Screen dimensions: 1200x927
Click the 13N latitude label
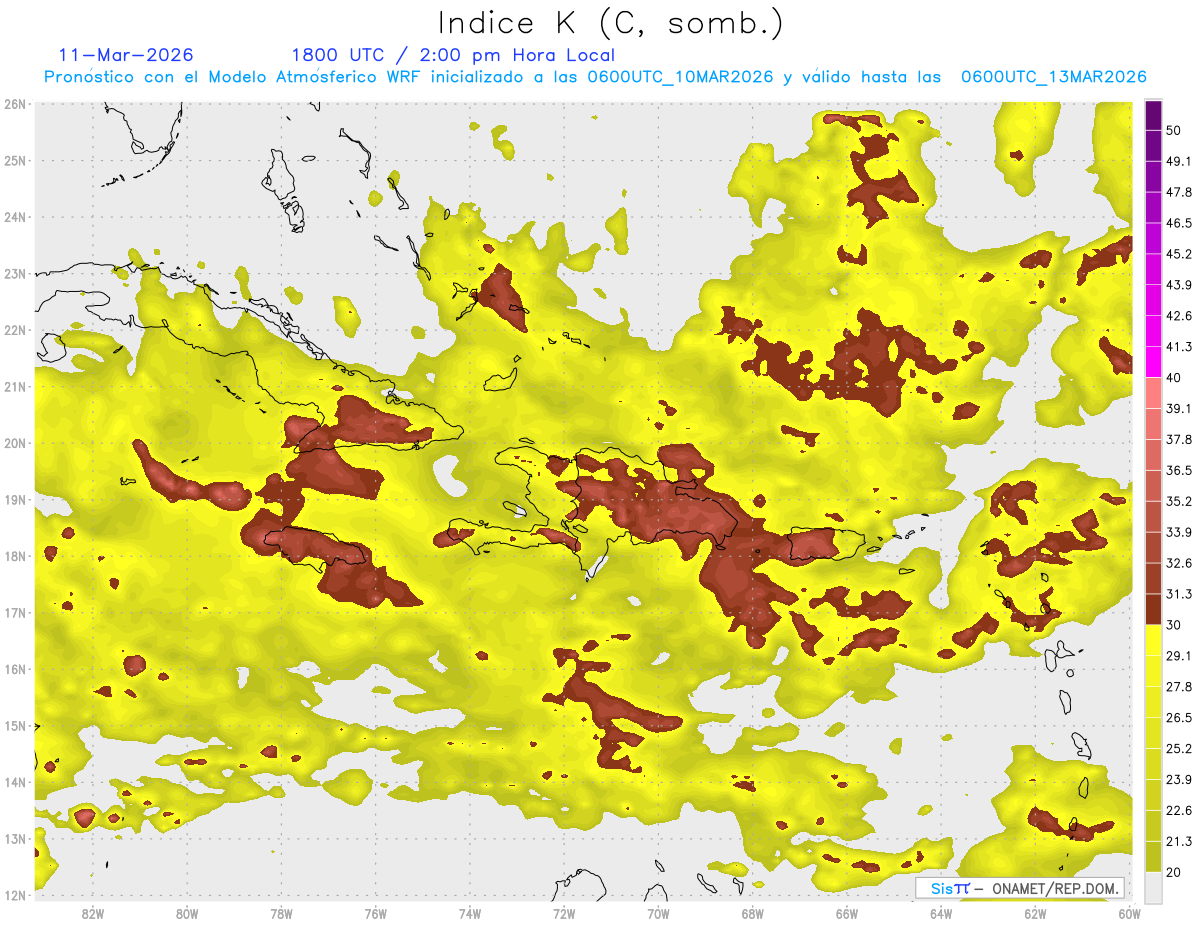[15, 838]
